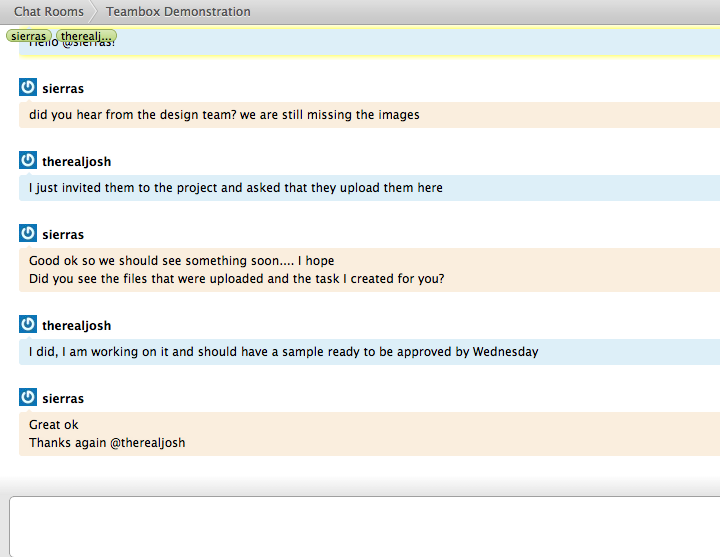Select the Teambox Demonstration breadcrumb
The width and height of the screenshot is (720, 557).
click(178, 12)
